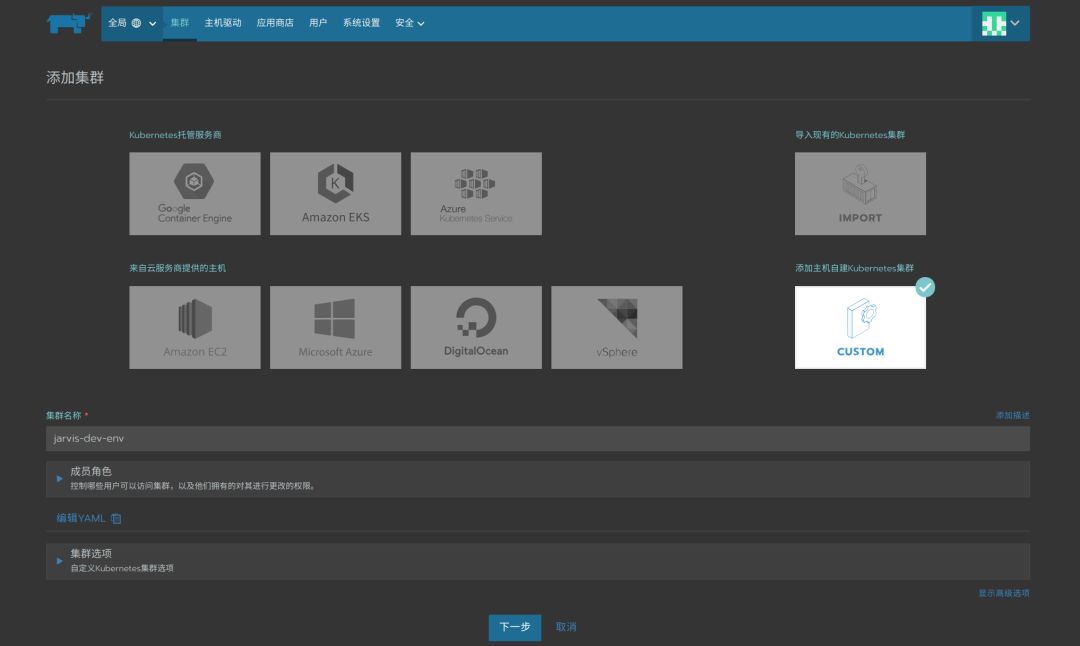Image resolution: width=1080 pixels, height=646 pixels.
Task: Click the 添加描述 link
Action: click(x=1012, y=415)
